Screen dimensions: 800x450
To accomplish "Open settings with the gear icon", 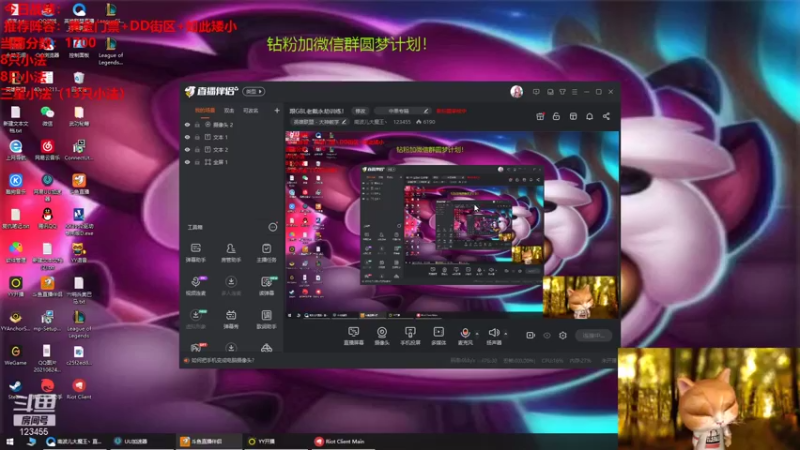I will (563, 335).
